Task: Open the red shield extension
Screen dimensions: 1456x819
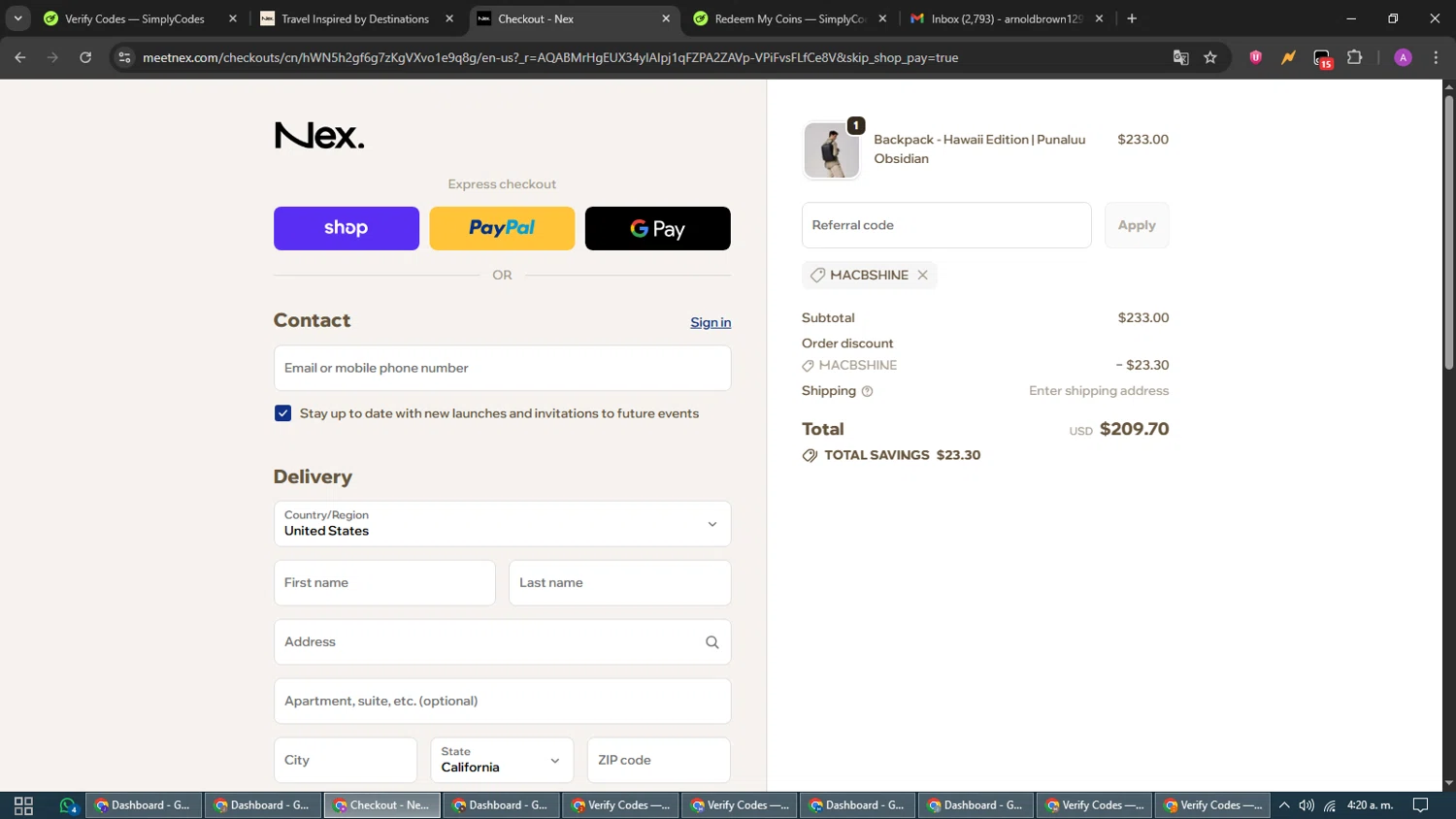Action: pos(1255,57)
